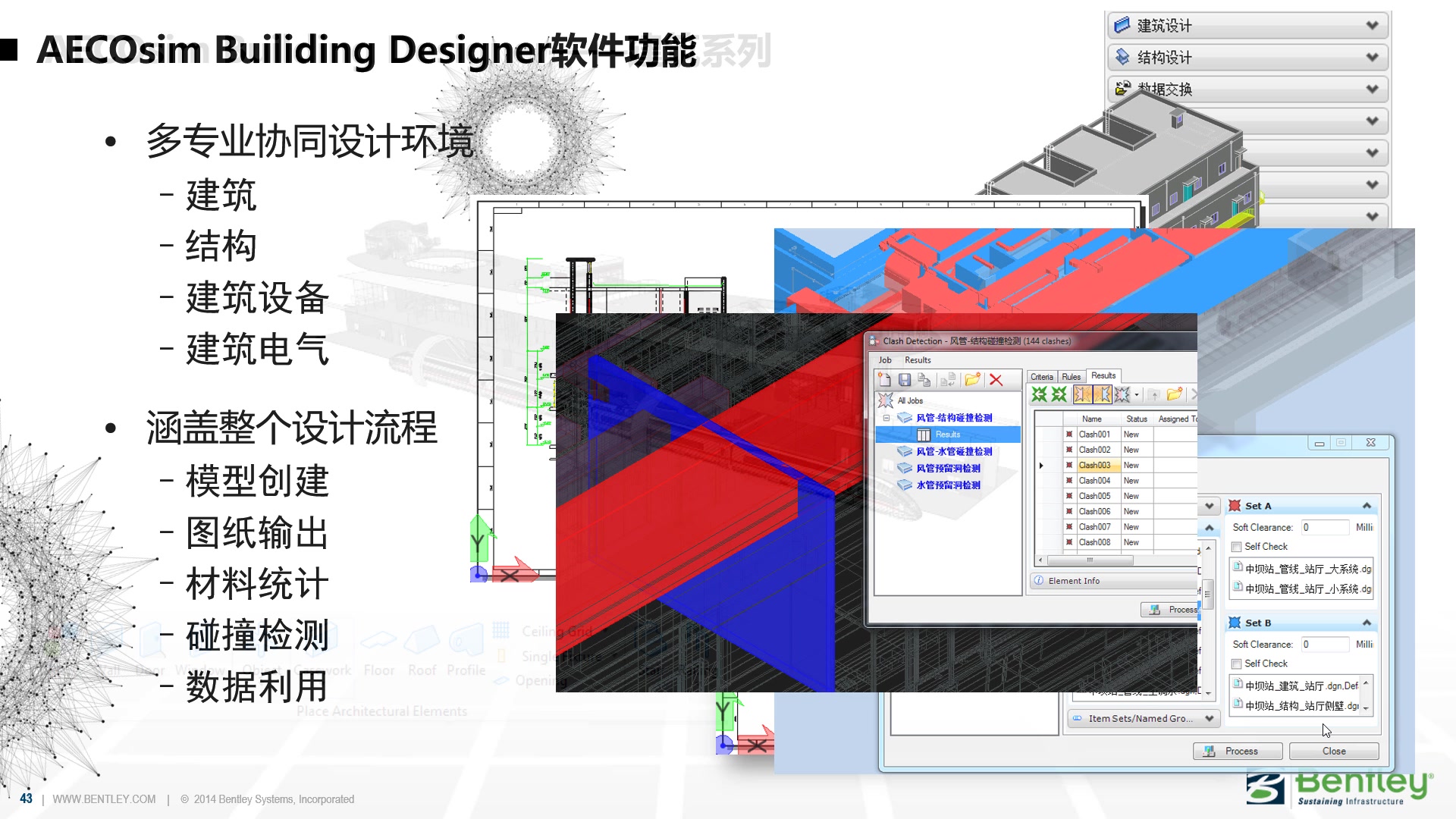This screenshot has width=1456, height=819.
Task: Select Results node under 风管-结构碰撞检测
Action: click(x=948, y=435)
